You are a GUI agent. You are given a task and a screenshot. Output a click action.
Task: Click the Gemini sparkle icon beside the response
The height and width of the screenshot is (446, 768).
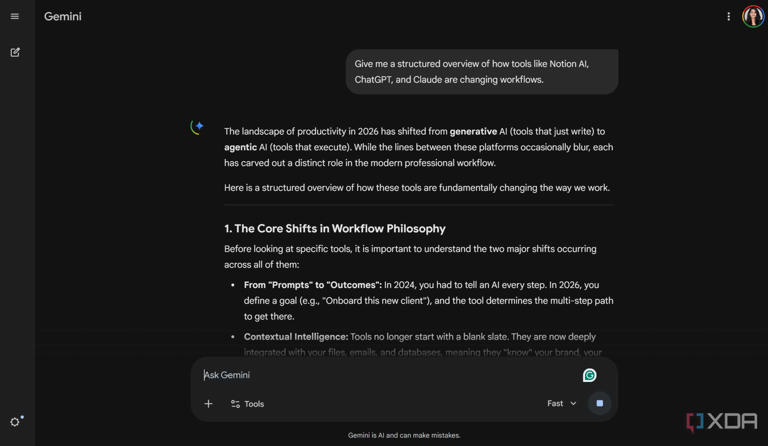(197, 127)
